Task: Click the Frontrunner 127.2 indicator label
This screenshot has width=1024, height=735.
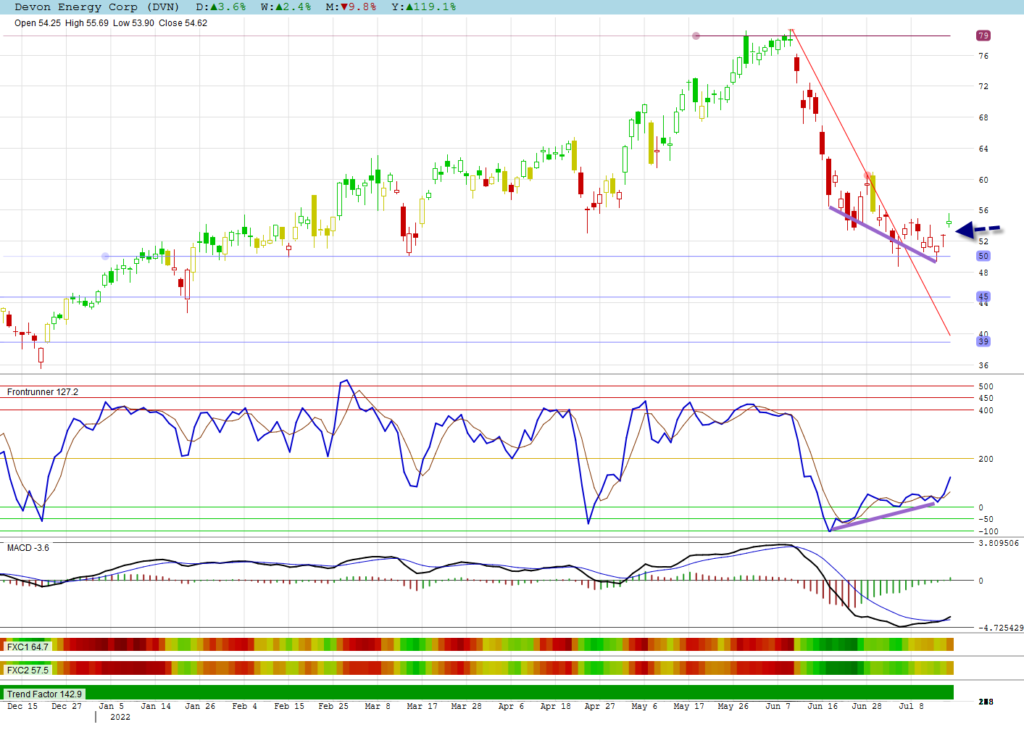Action: pos(42,392)
